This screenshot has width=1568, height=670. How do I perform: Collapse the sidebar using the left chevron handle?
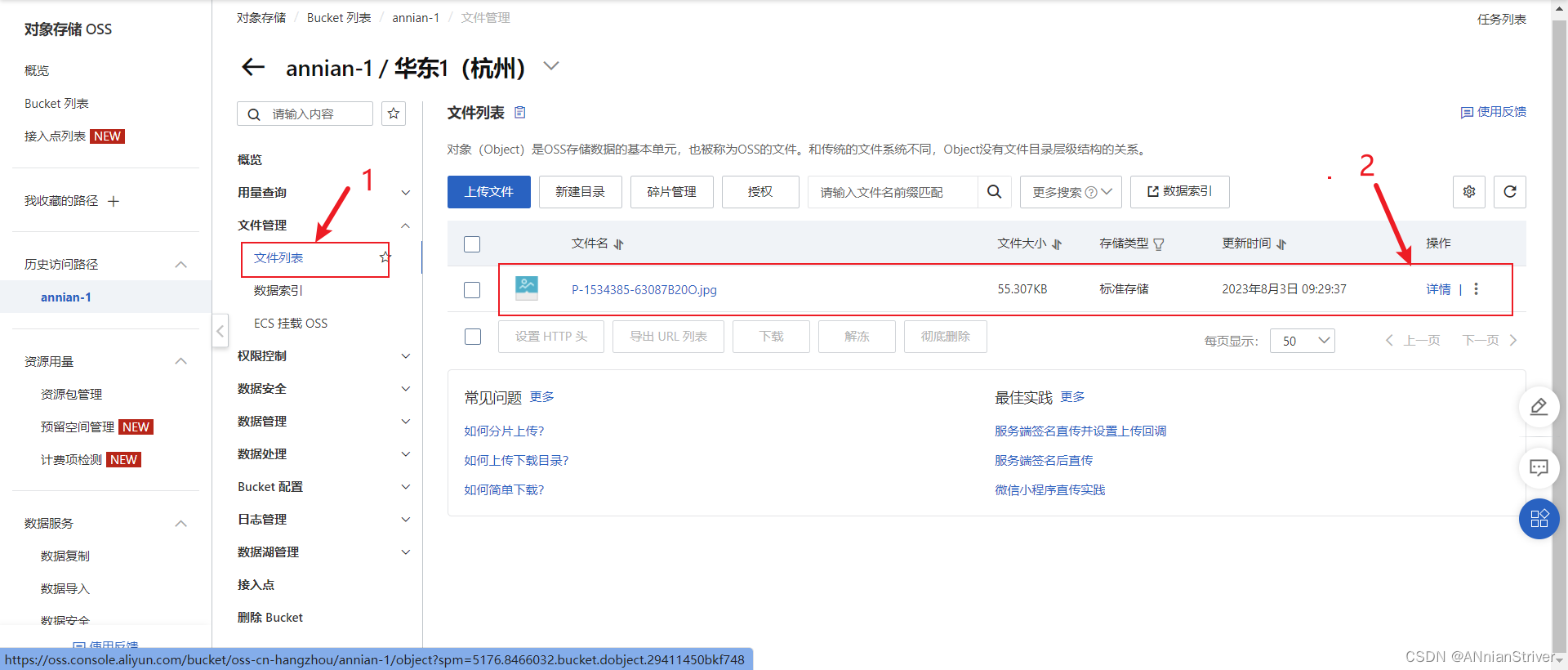tap(220, 331)
